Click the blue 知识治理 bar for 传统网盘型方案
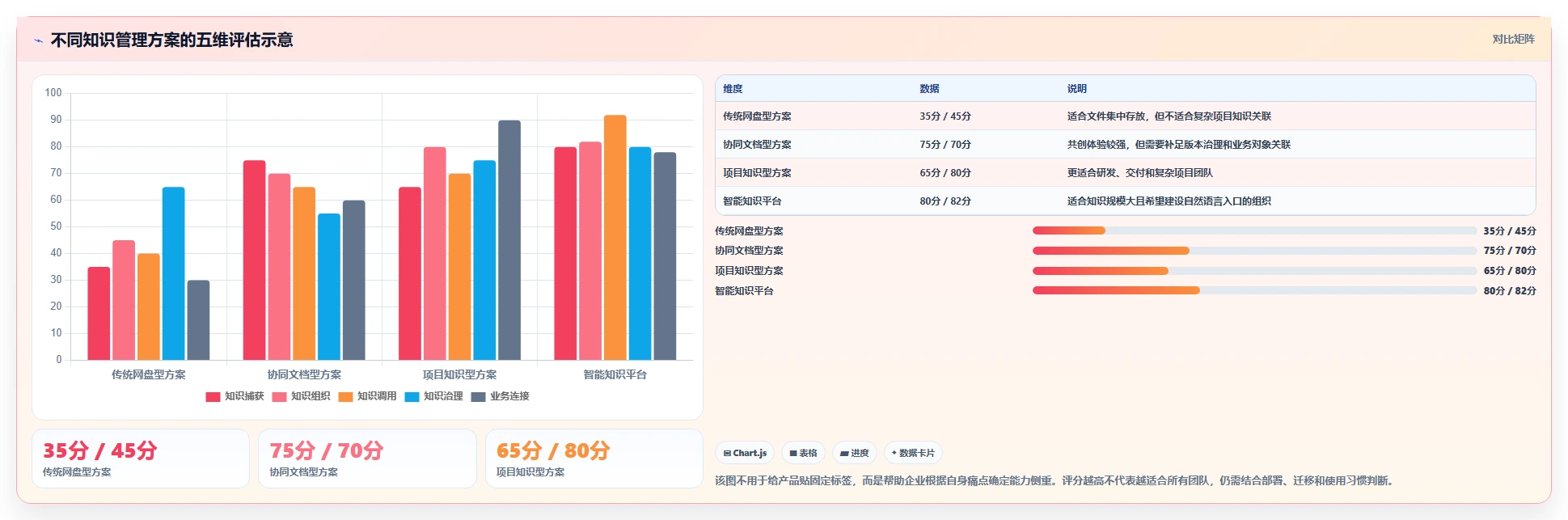This screenshot has width=1568, height=520. tap(173, 273)
